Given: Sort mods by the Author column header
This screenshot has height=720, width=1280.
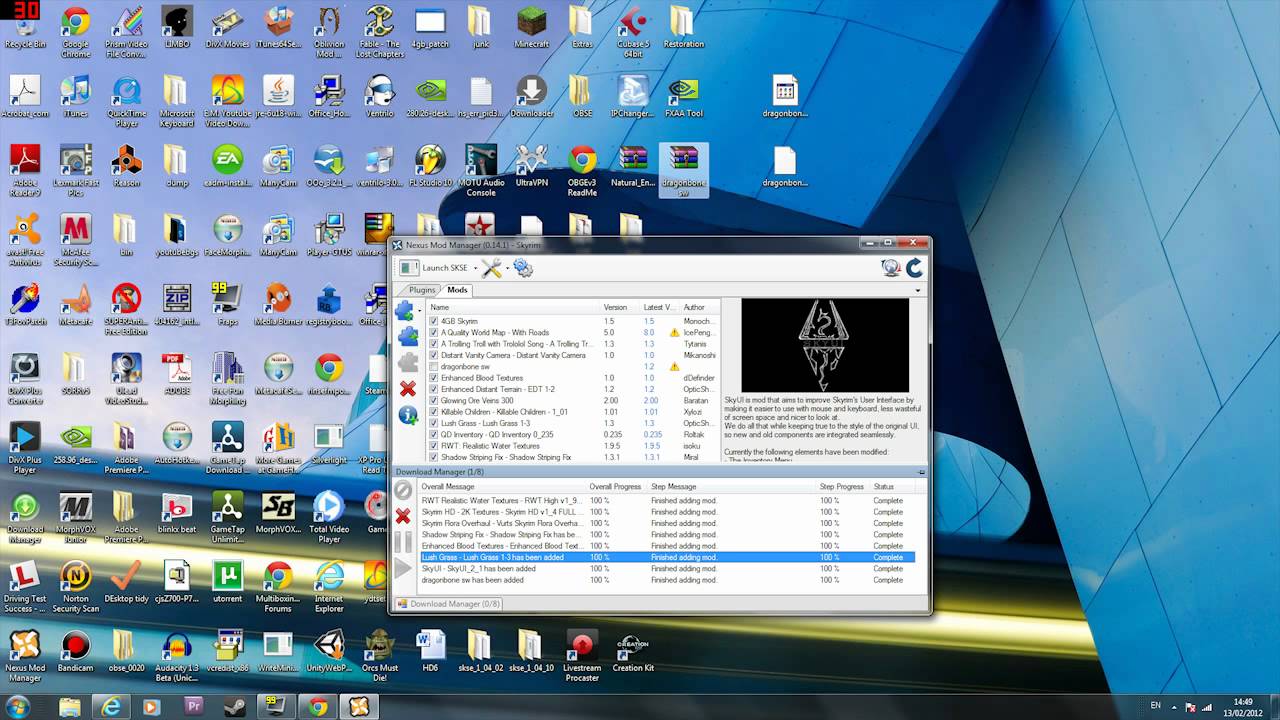Looking at the screenshot, I should click(699, 307).
